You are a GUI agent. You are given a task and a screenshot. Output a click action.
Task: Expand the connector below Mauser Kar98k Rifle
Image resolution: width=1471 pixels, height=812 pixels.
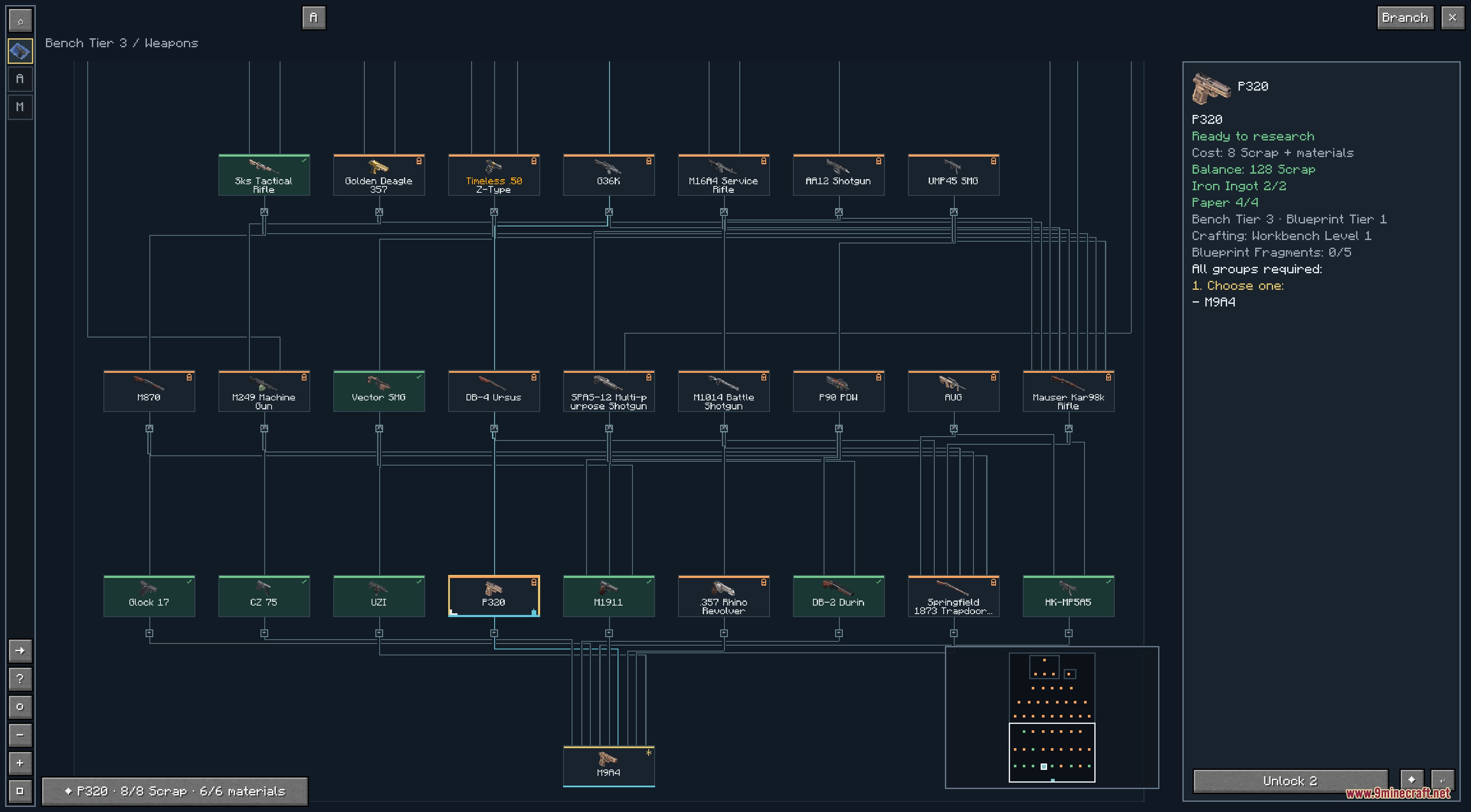(1068, 428)
